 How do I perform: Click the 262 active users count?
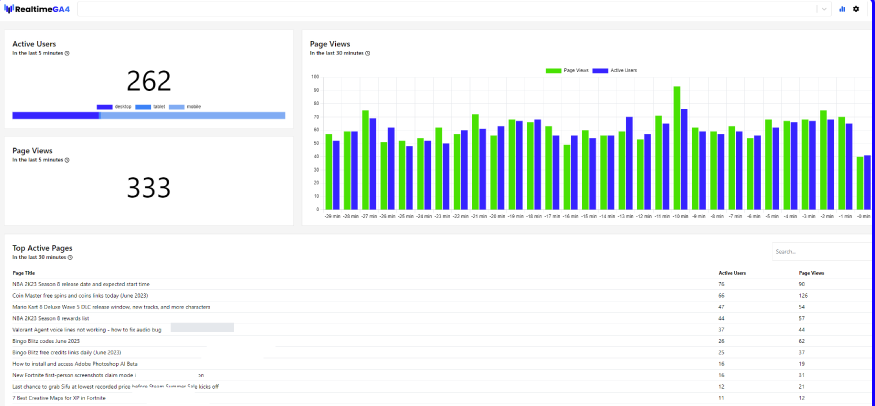pos(148,81)
